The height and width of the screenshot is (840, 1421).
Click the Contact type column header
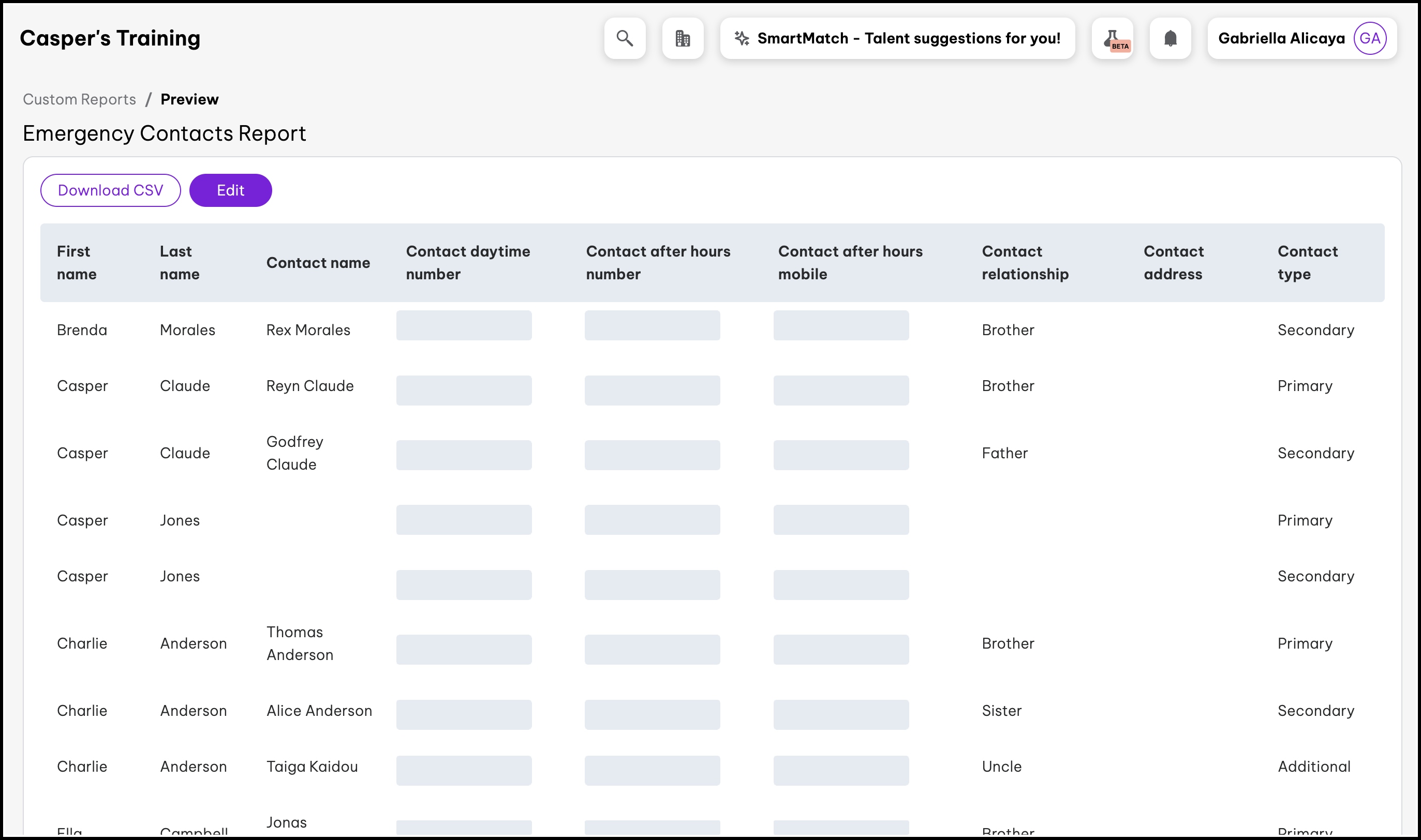[x=1307, y=263]
